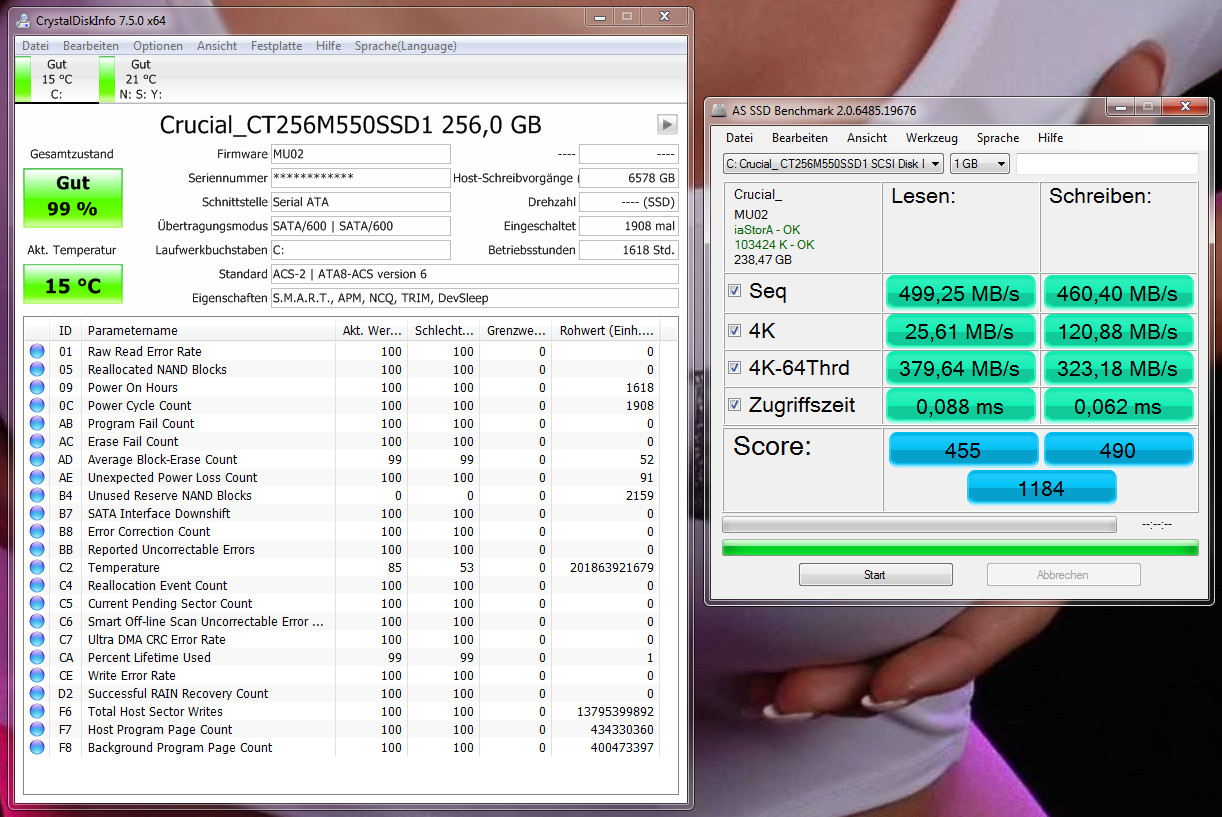Click the Parametername column header
1222x817 pixels.
pyautogui.click(x=208, y=330)
